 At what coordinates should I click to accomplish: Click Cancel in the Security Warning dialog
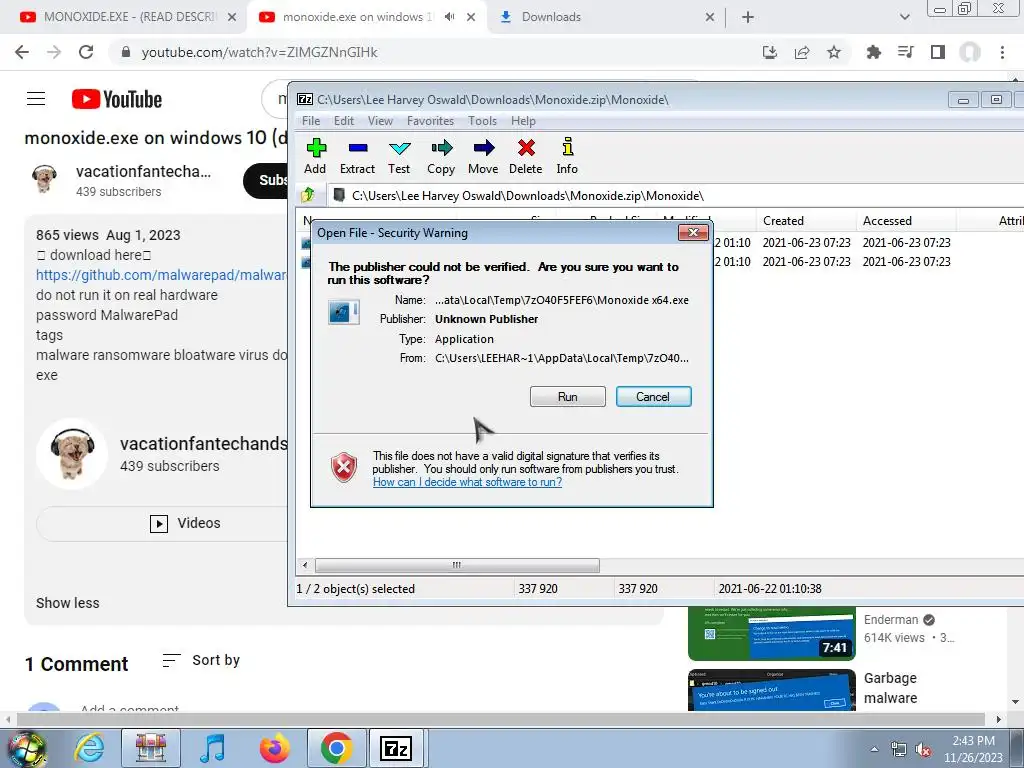653,396
